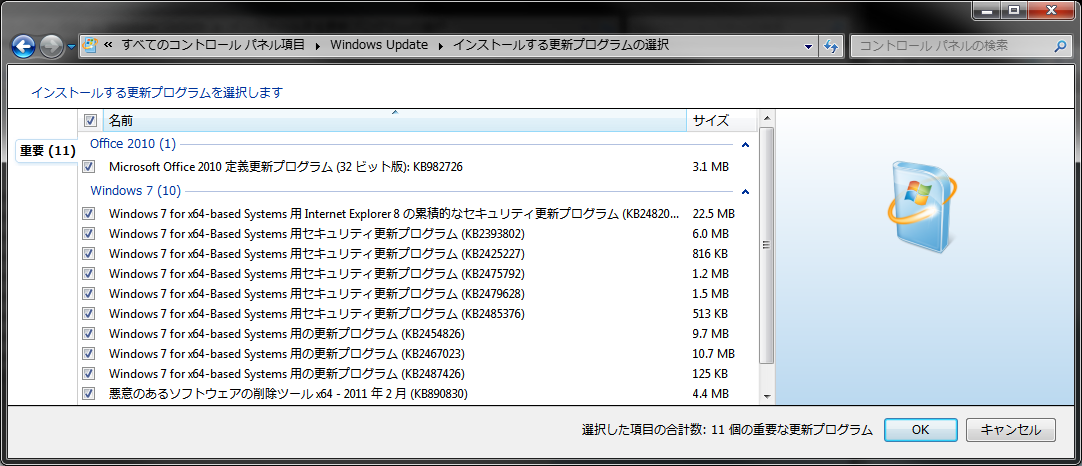Sort by the 名前 column header
The image size is (1082, 466).
pos(395,121)
